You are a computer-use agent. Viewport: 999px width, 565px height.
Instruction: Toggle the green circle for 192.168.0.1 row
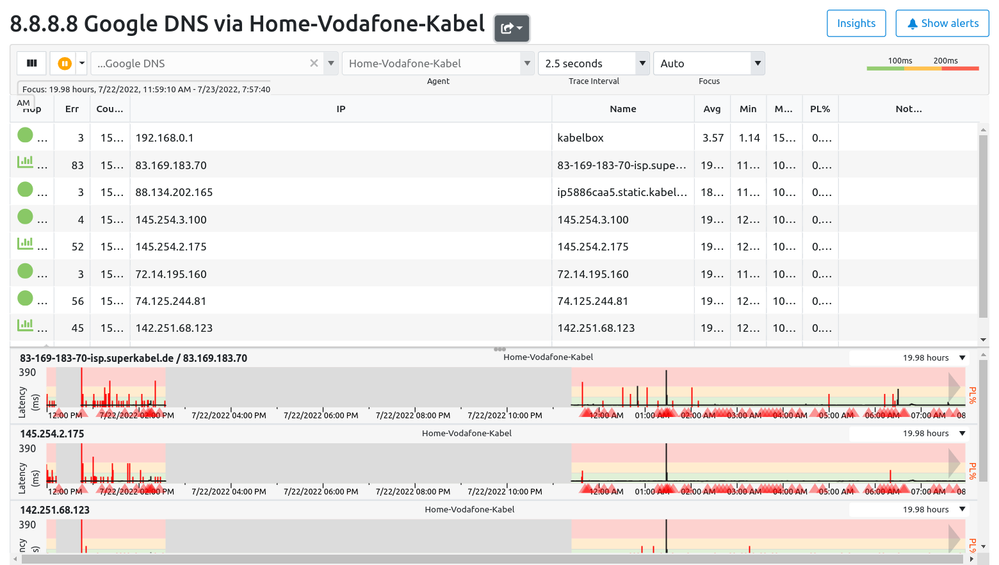point(25,135)
